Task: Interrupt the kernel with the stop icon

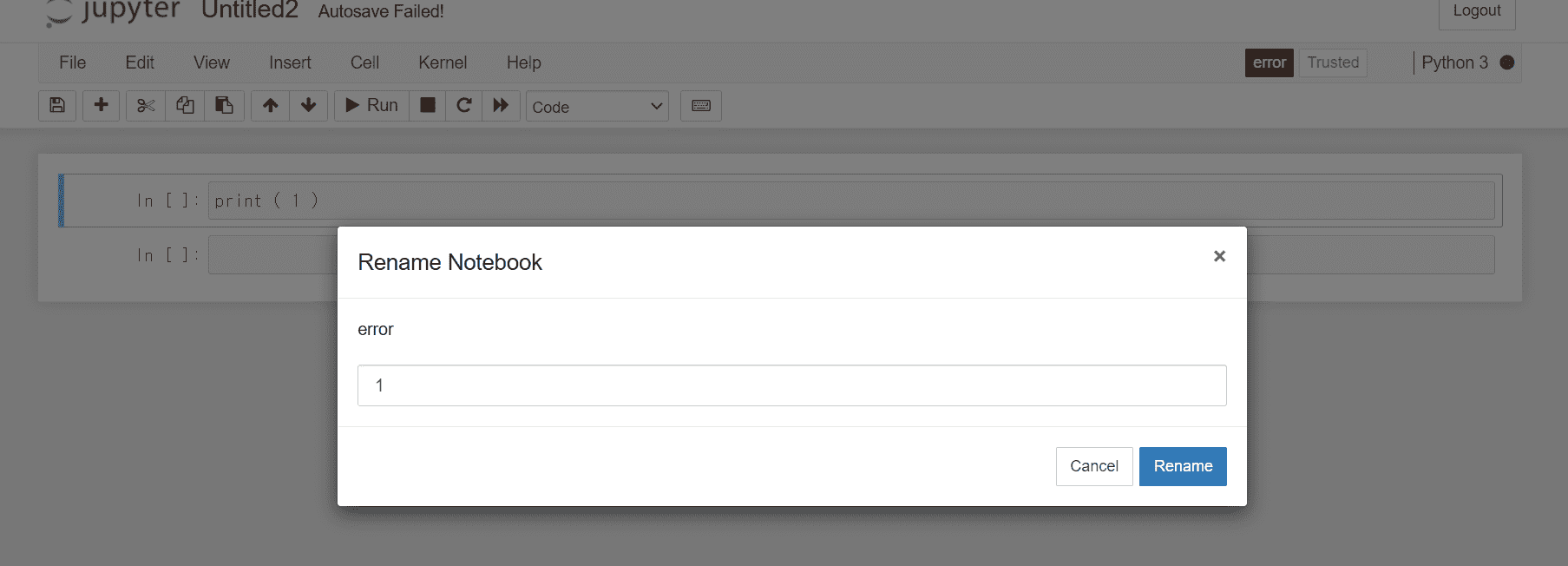Action: [x=428, y=106]
